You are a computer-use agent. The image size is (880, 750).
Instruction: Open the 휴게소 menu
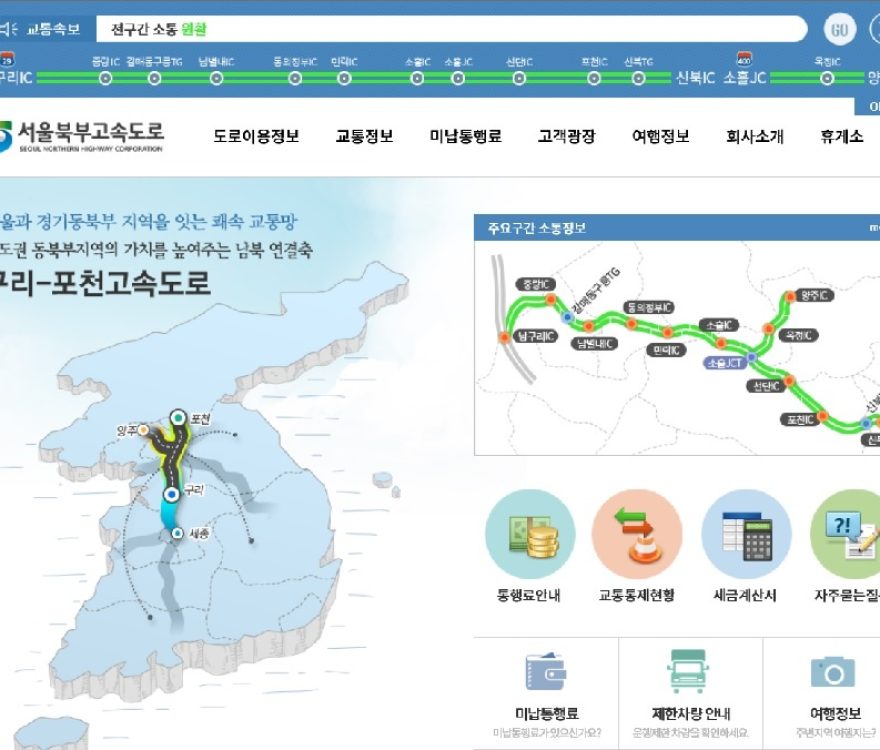[x=842, y=136]
